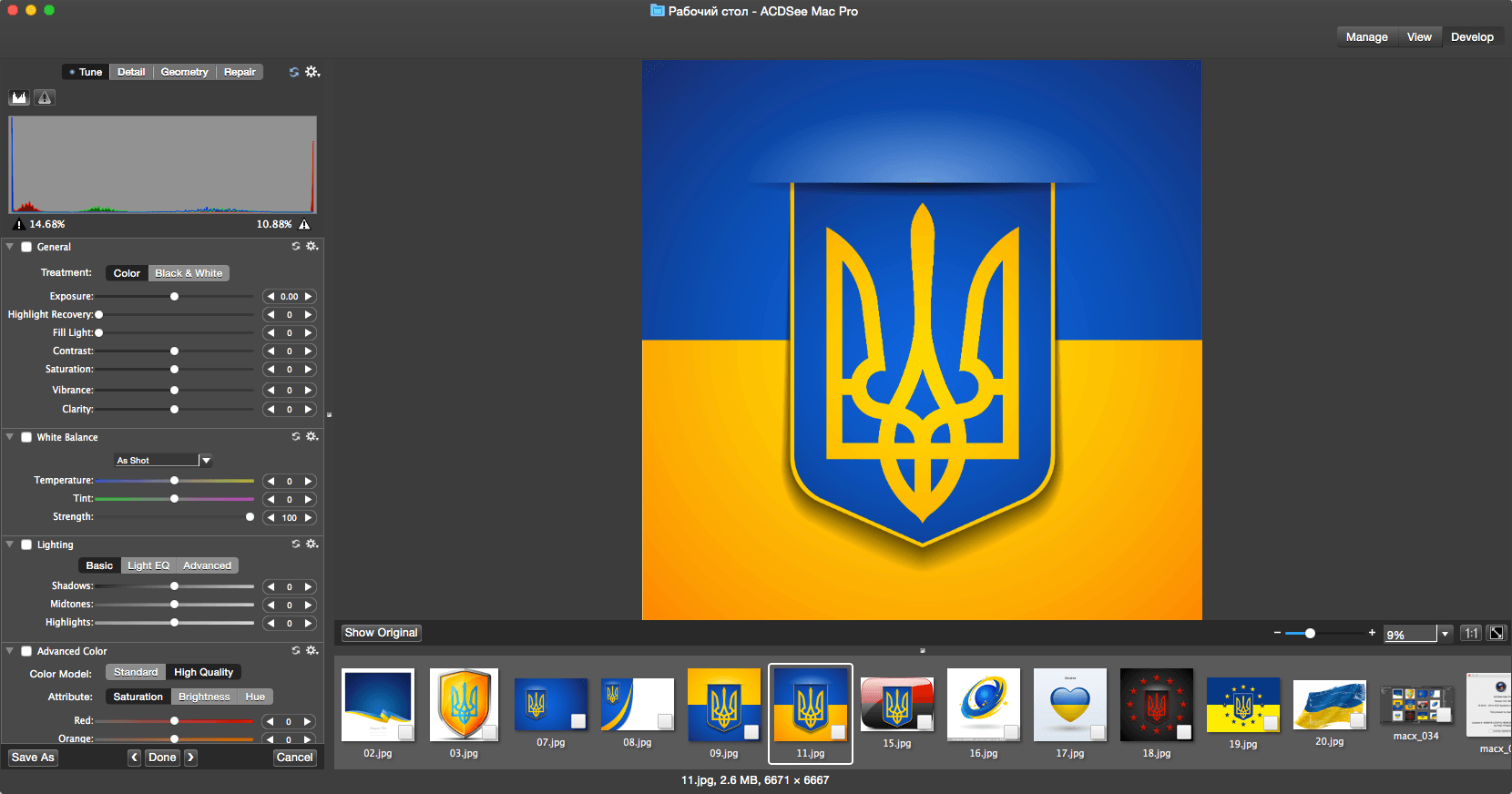Choose High Quality color model
This screenshot has height=794, width=1512.
[x=203, y=672]
